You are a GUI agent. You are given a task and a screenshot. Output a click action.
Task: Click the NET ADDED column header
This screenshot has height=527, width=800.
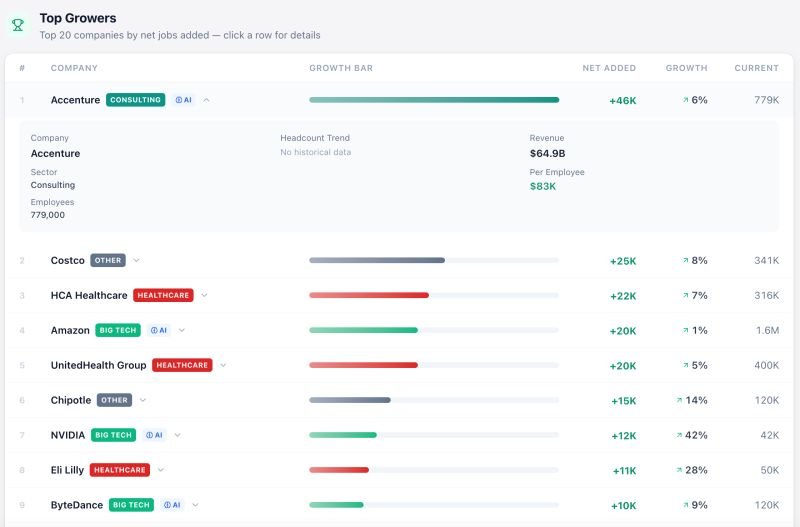click(x=609, y=68)
